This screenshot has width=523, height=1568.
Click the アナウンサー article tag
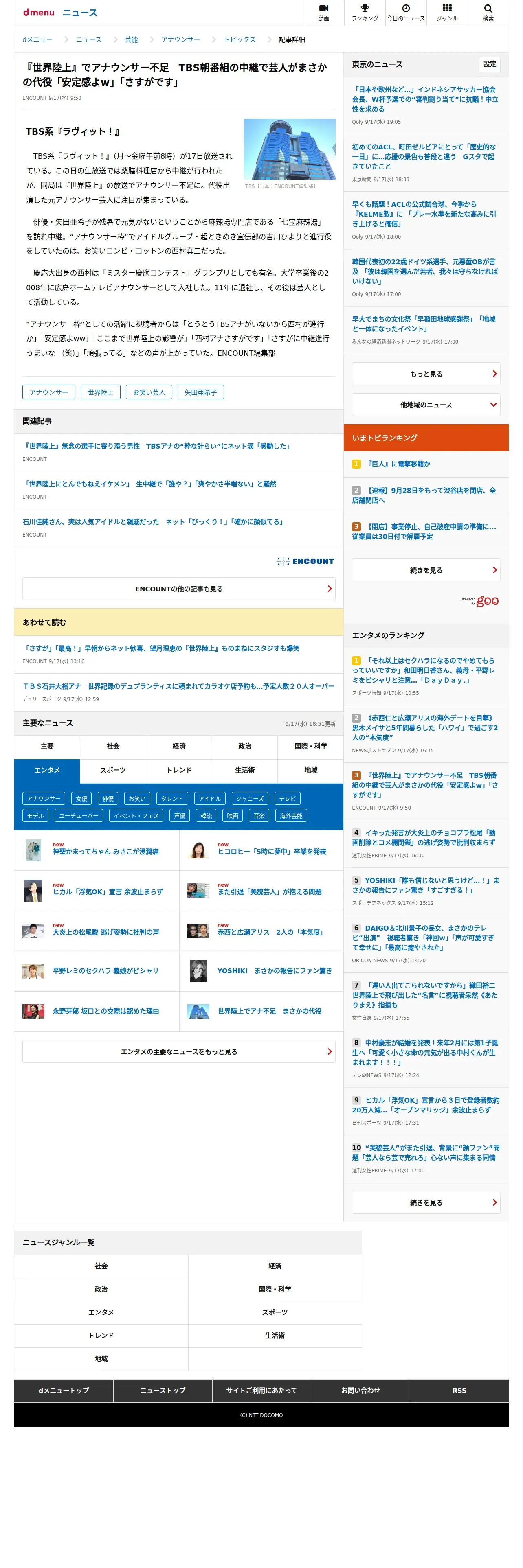[49, 392]
